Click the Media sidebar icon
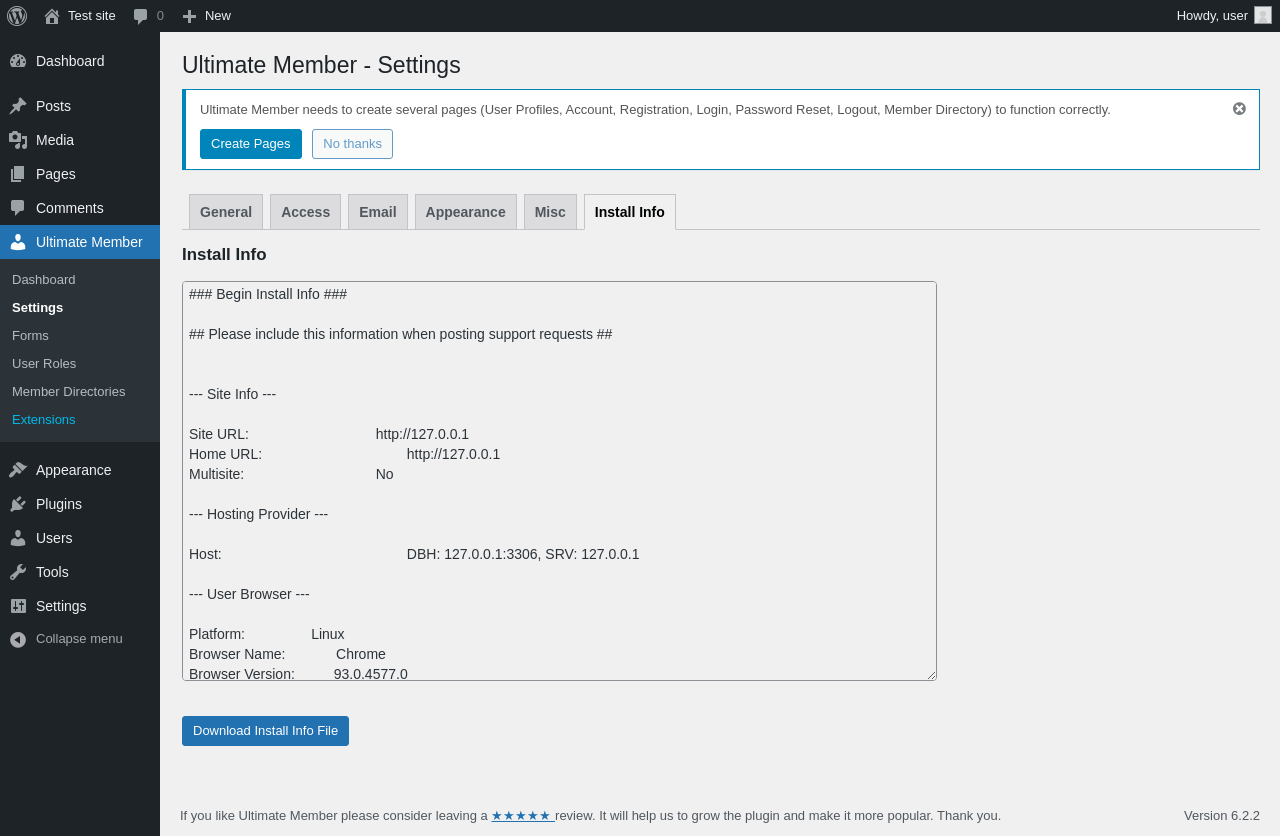Viewport: 1280px width, 836px height. (18, 140)
